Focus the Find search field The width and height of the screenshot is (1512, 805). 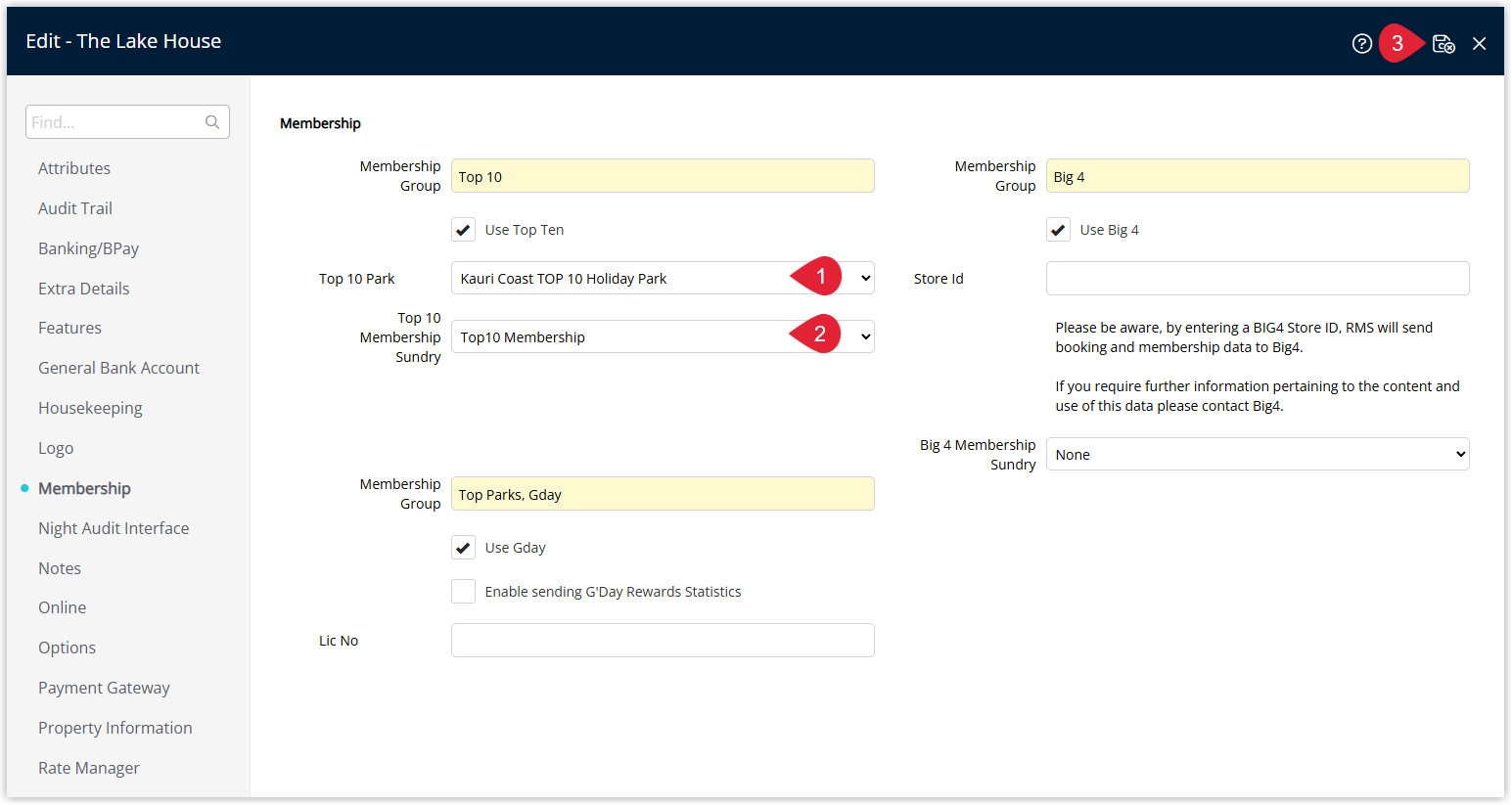tap(127, 122)
